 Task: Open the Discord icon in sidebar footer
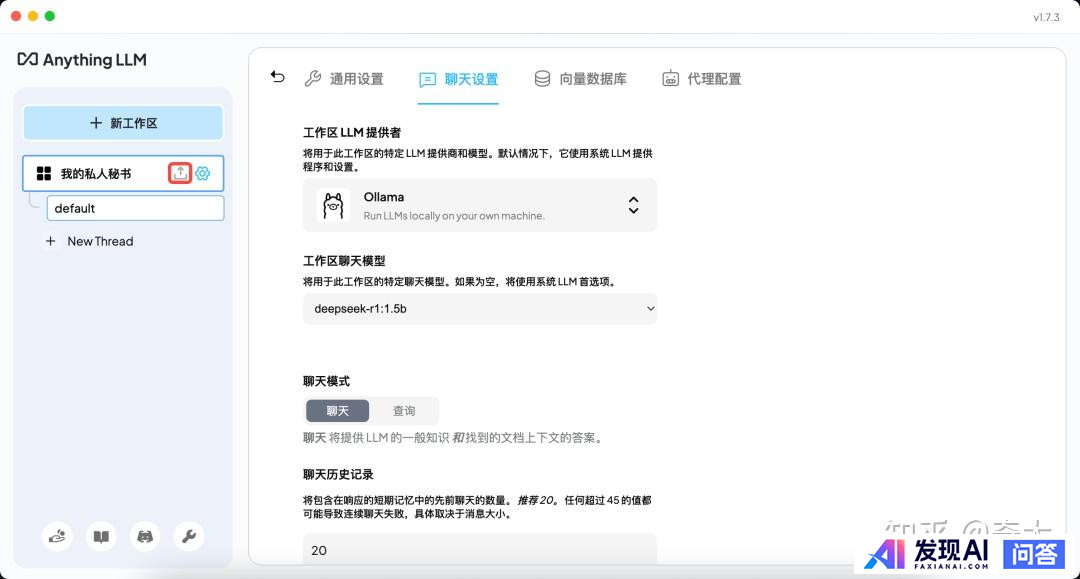pos(145,536)
